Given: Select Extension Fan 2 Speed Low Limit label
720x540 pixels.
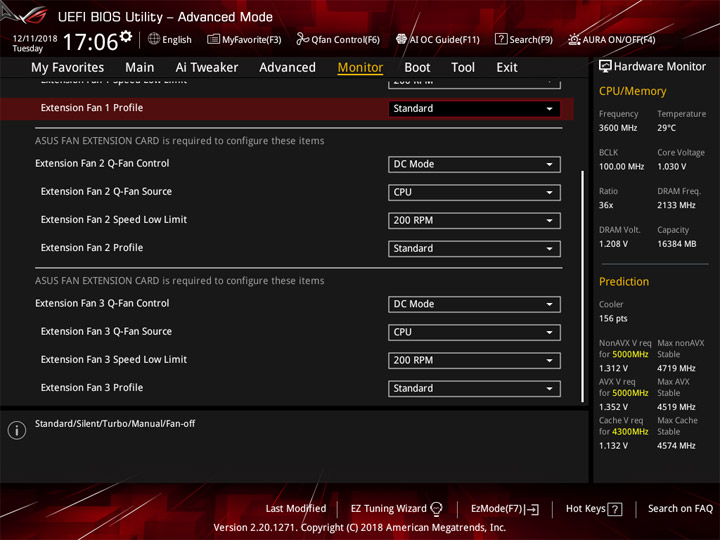Looking at the screenshot, I should 114,219.
